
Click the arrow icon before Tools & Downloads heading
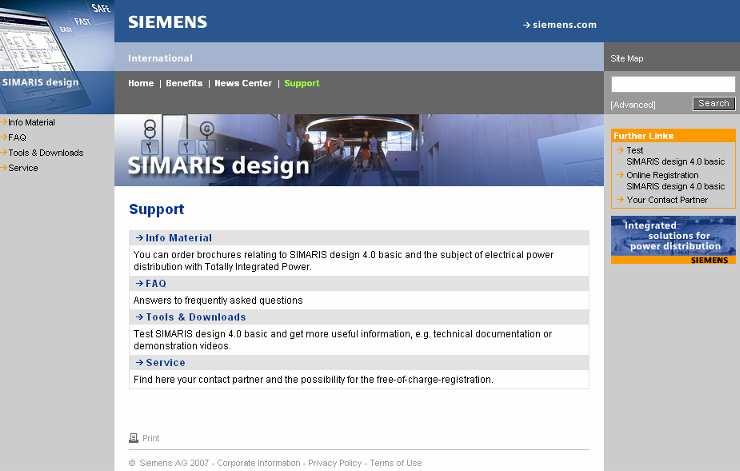click(139, 317)
